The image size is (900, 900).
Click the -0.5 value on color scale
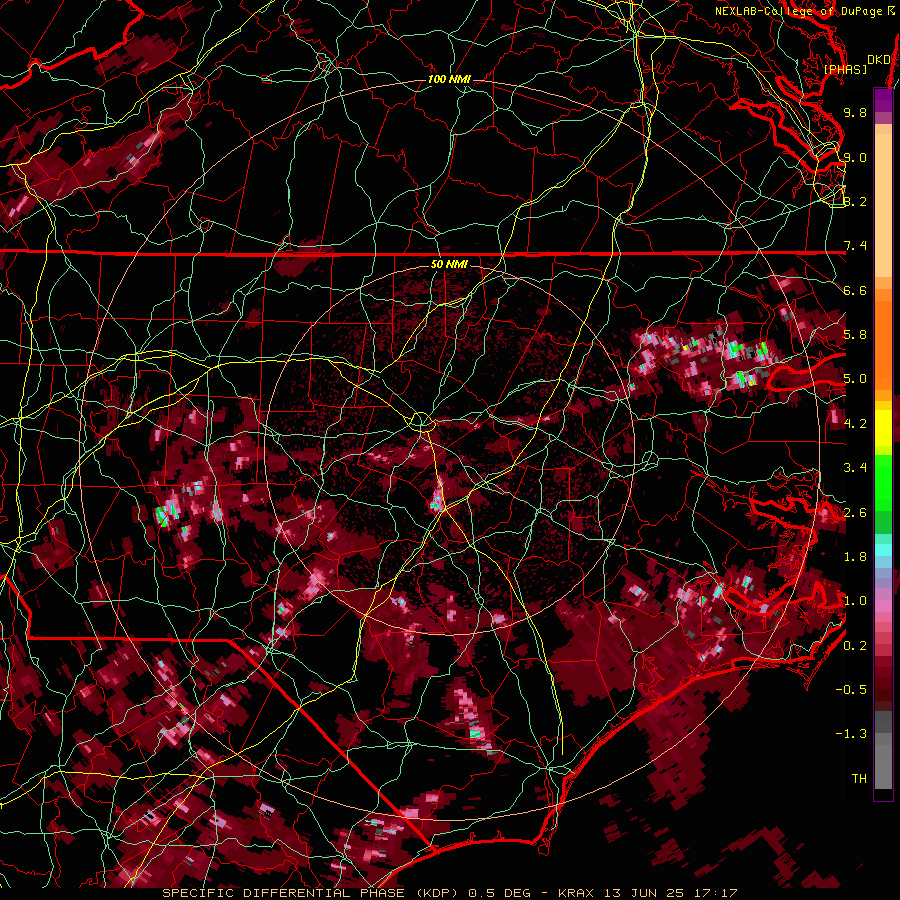coord(851,690)
